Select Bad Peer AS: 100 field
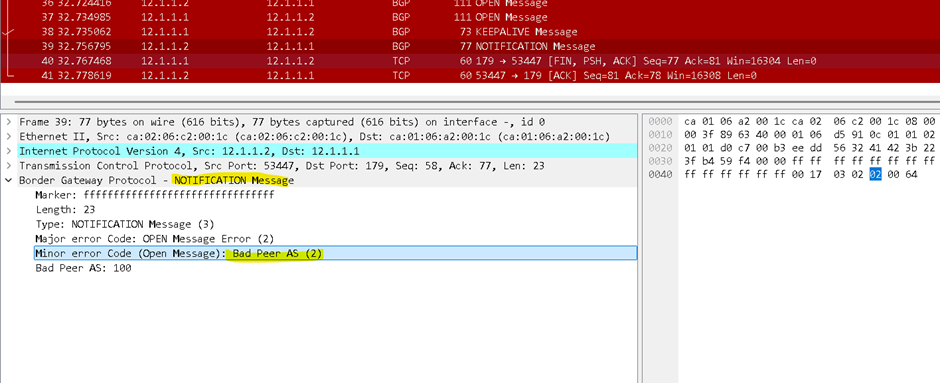The height and width of the screenshot is (383, 940). pyautogui.click(x=83, y=268)
